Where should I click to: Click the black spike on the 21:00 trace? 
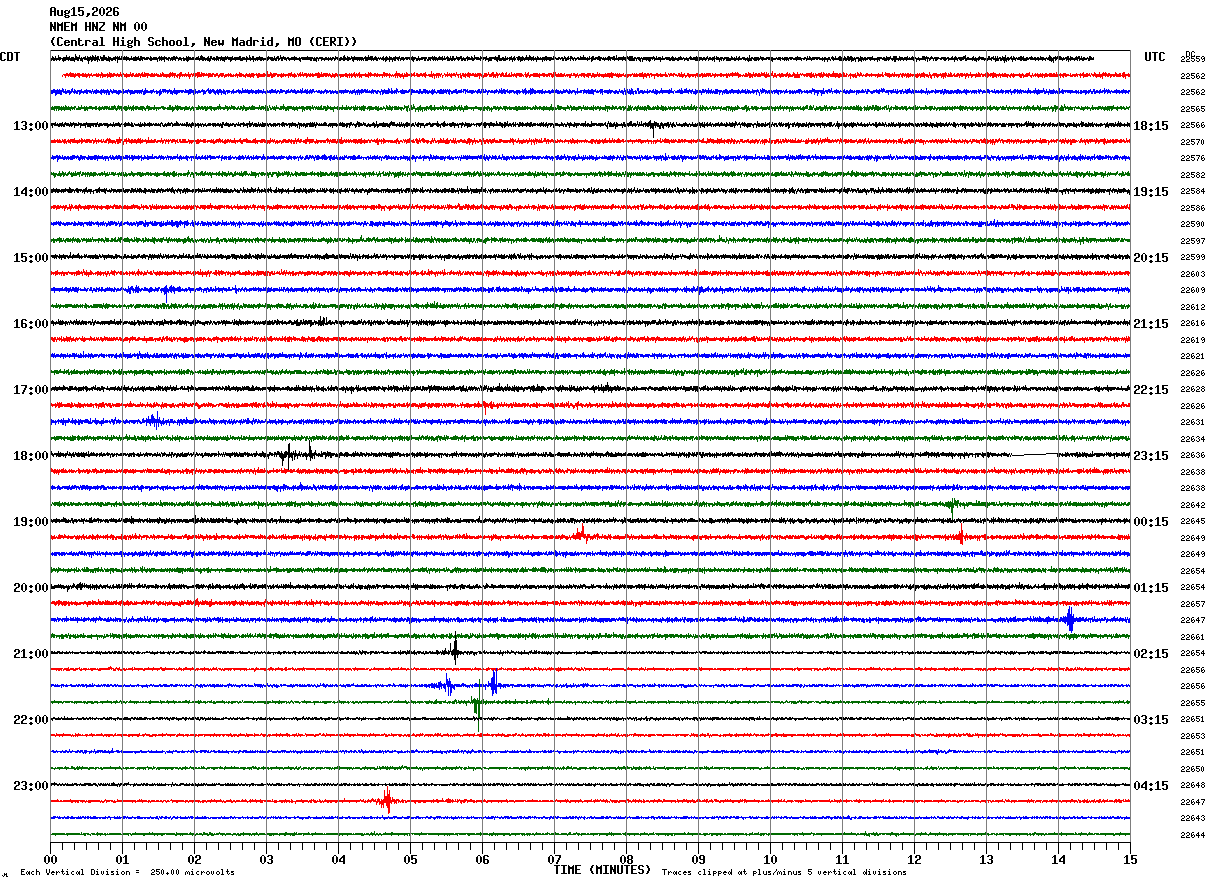pos(455,651)
